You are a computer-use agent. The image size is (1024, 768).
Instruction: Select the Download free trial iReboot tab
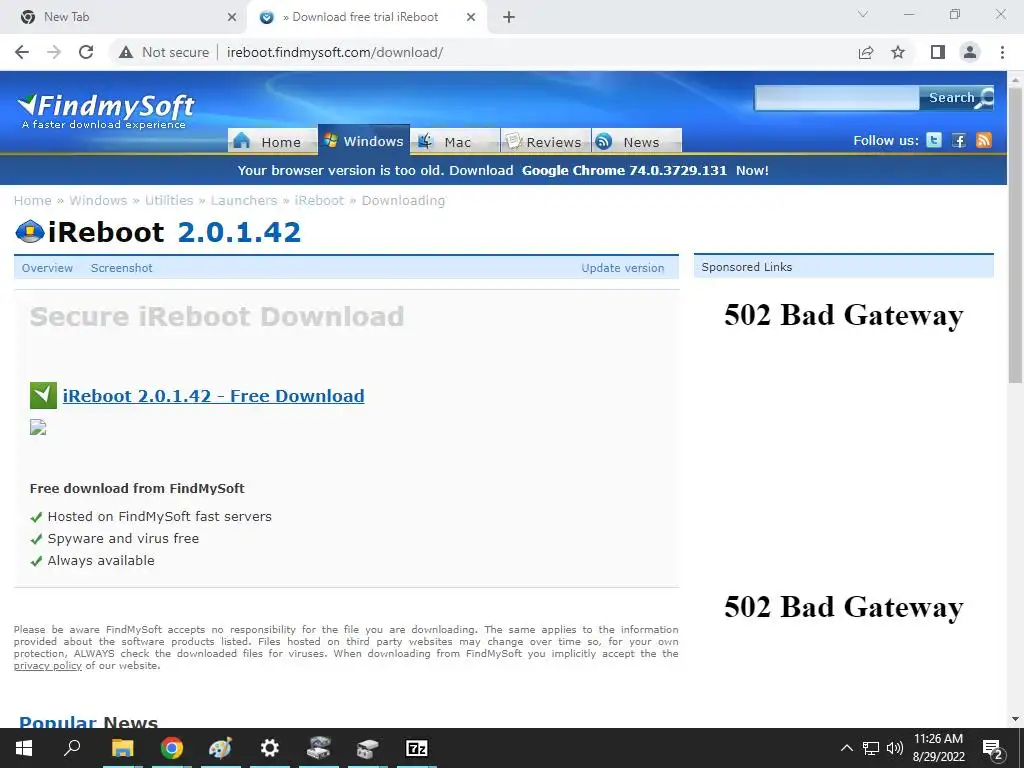[367, 17]
